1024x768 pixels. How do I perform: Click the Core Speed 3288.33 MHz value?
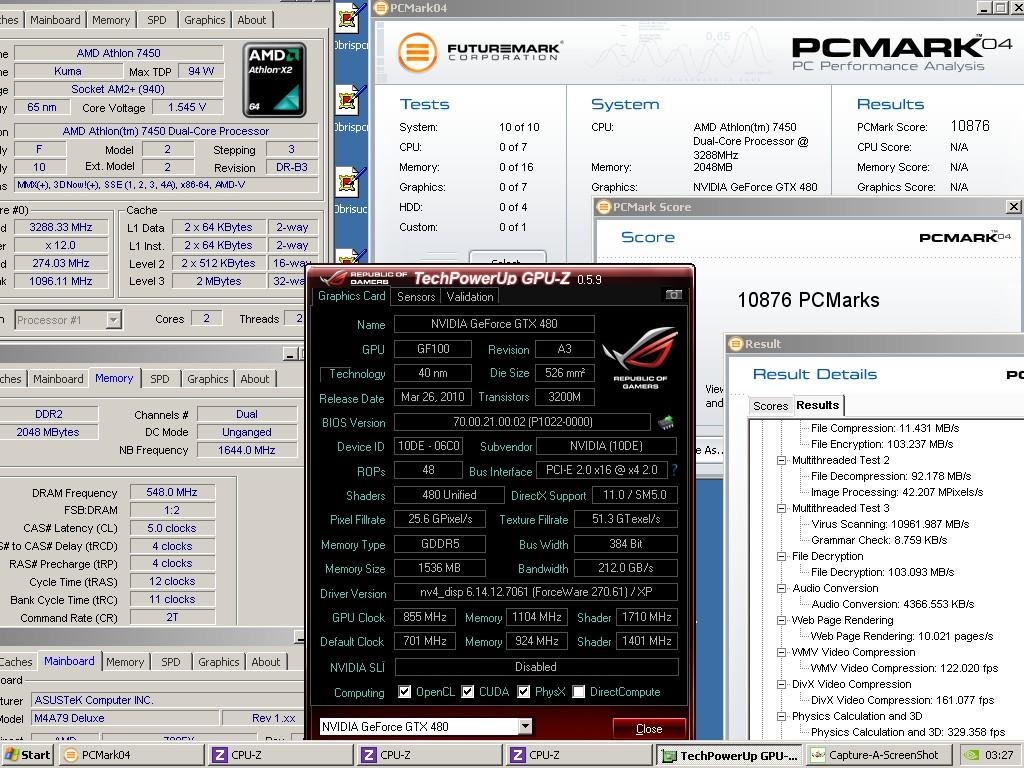(x=60, y=227)
